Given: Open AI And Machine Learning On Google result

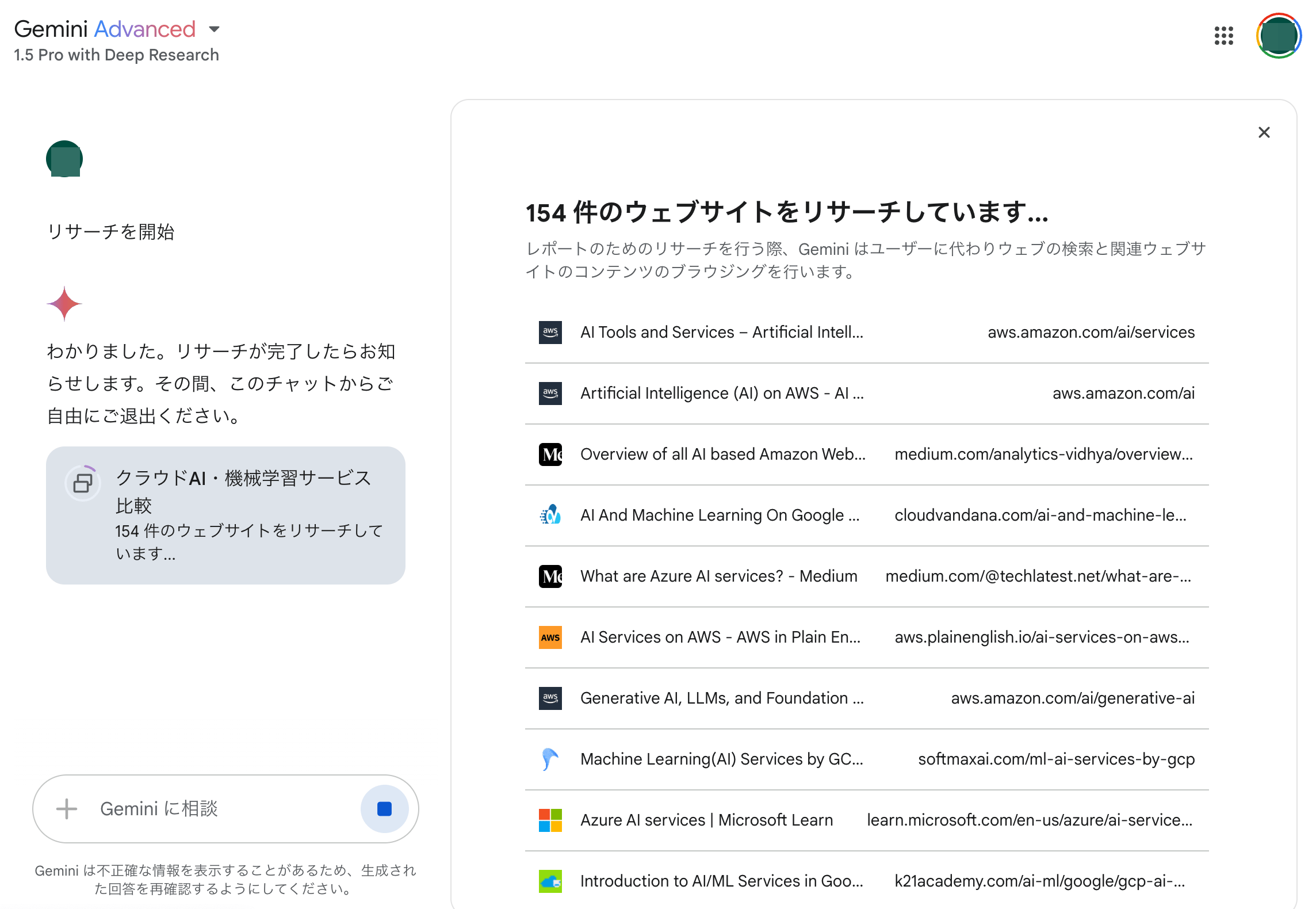Looking at the screenshot, I should coord(720,515).
